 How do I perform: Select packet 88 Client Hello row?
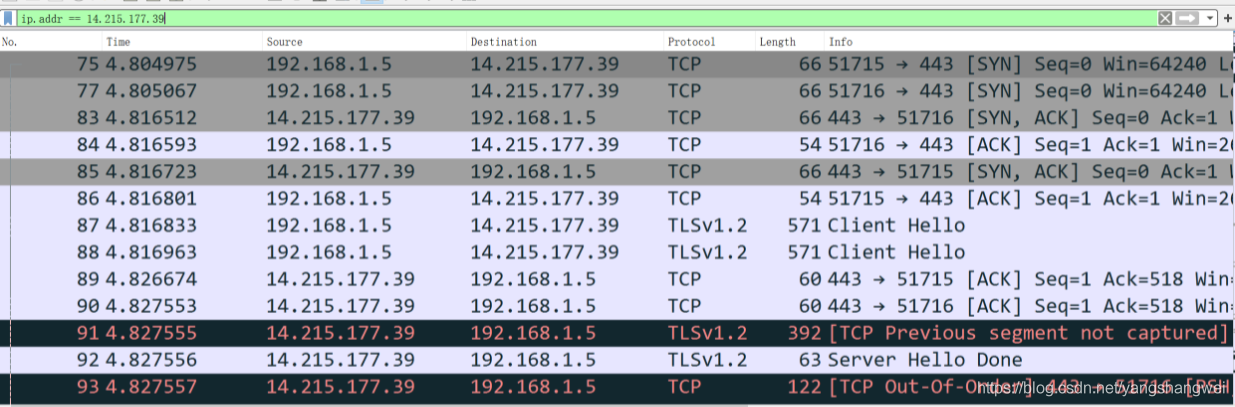point(617,252)
